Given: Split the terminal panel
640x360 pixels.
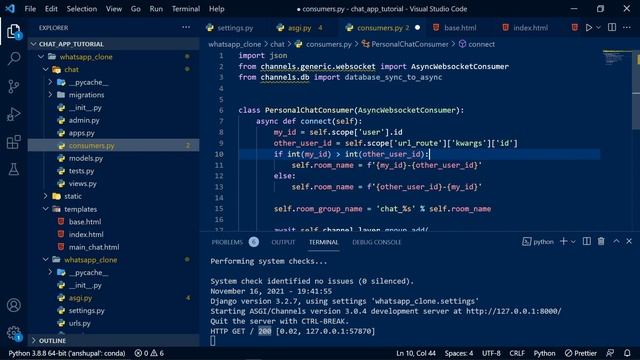Looking at the screenshot, I should pos(587,241).
